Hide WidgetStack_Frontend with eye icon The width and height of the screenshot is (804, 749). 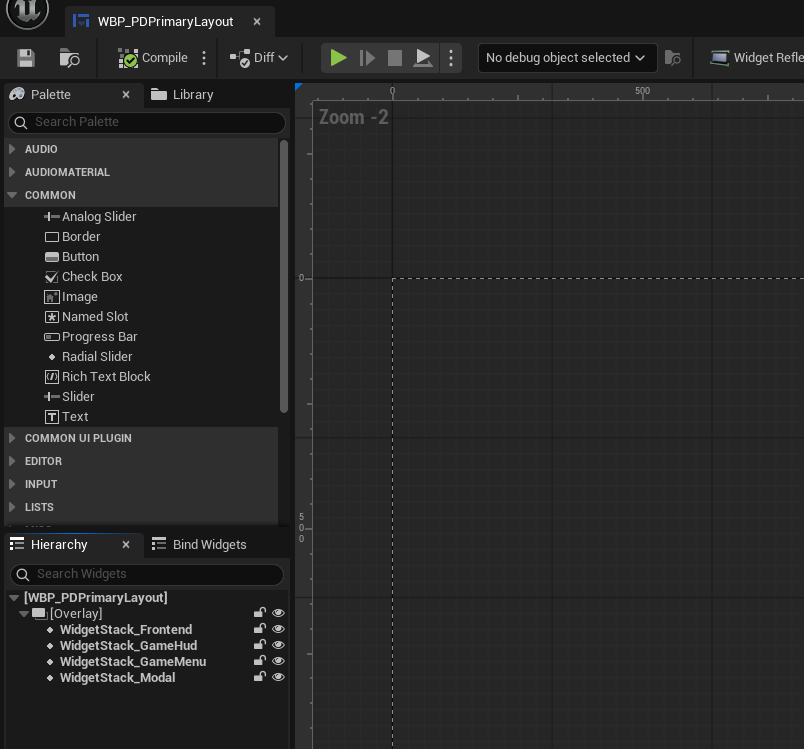tap(278, 629)
